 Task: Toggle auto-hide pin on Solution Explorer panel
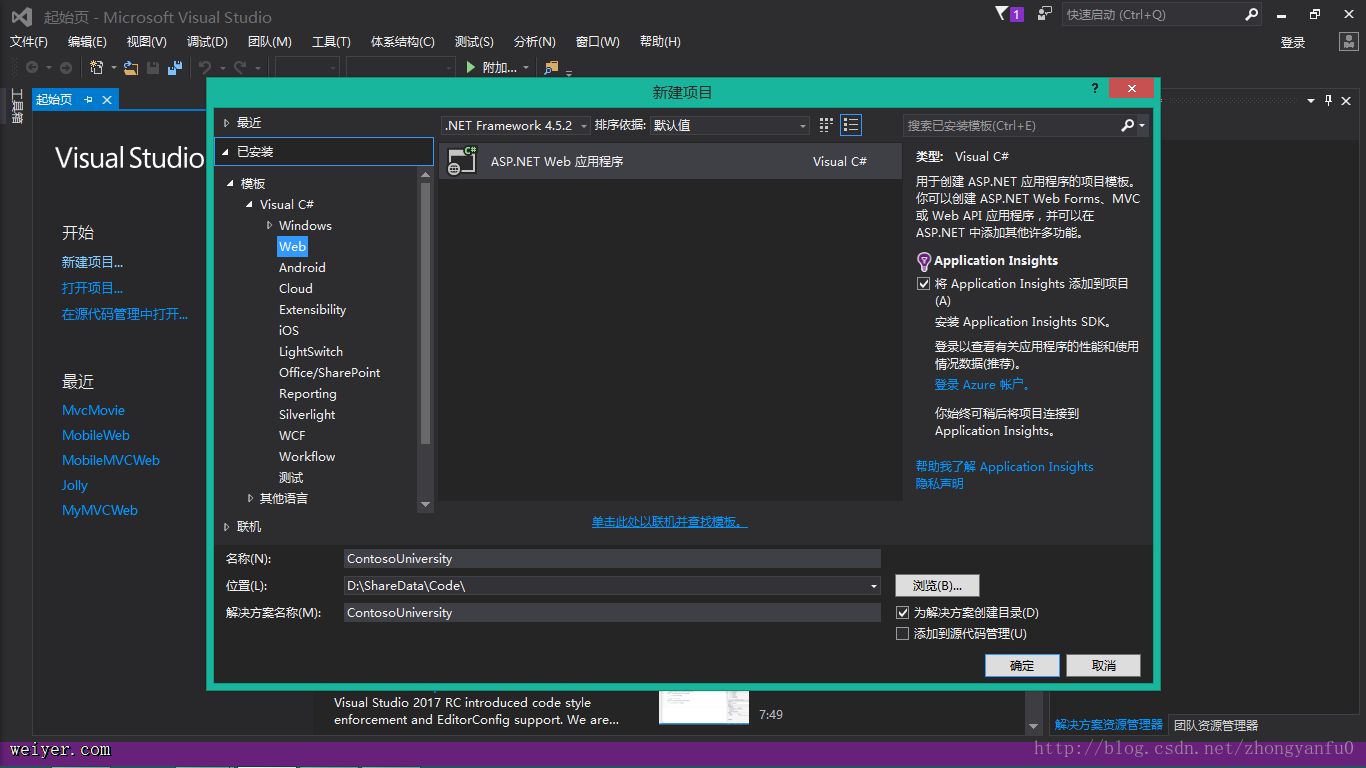(x=1329, y=100)
